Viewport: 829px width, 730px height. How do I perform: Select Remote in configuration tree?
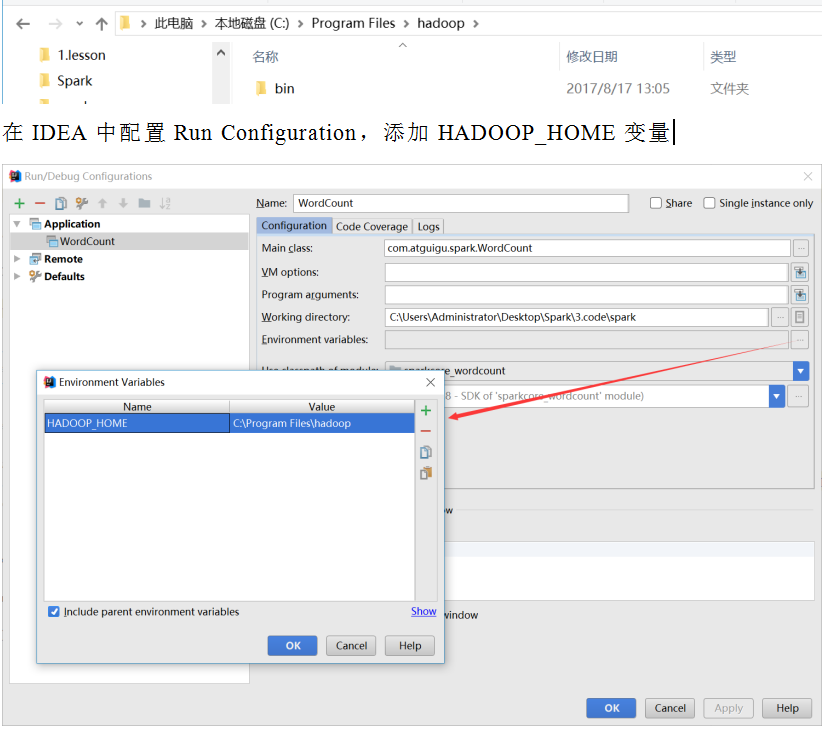pyautogui.click(x=63, y=259)
